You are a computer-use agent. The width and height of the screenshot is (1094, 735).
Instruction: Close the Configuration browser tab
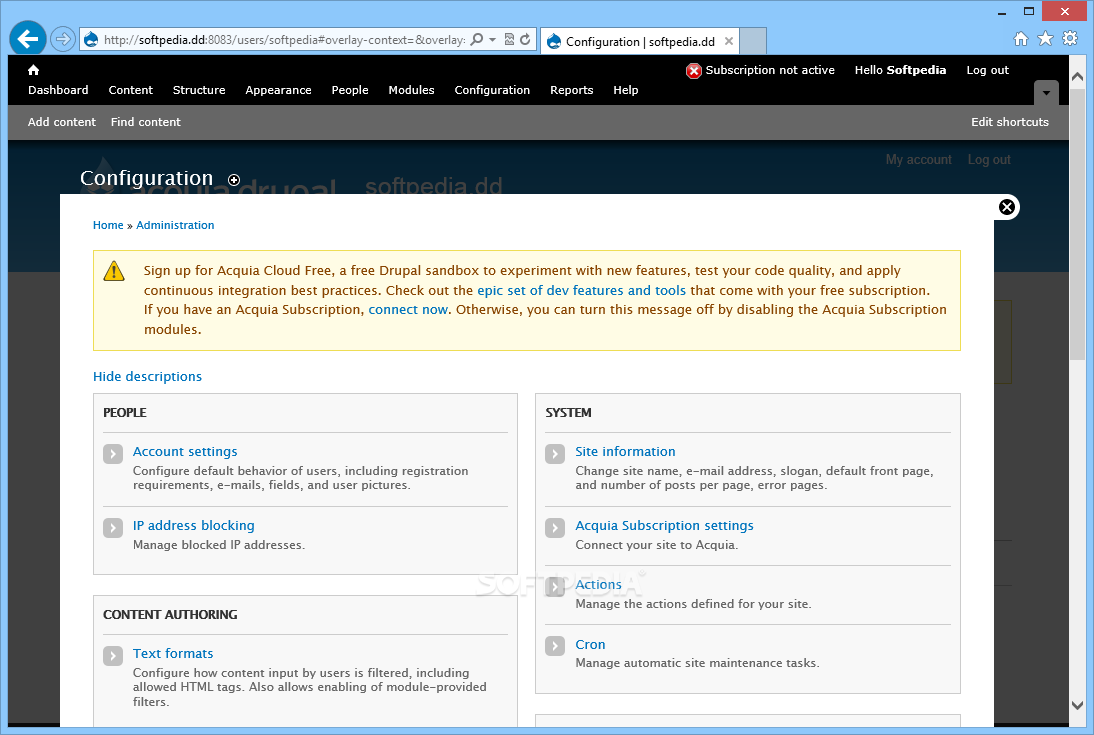pos(728,41)
